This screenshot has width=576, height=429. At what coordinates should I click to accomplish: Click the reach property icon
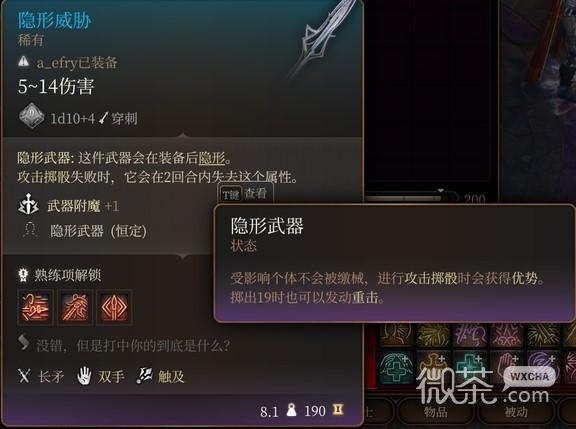(x=144, y=376)
